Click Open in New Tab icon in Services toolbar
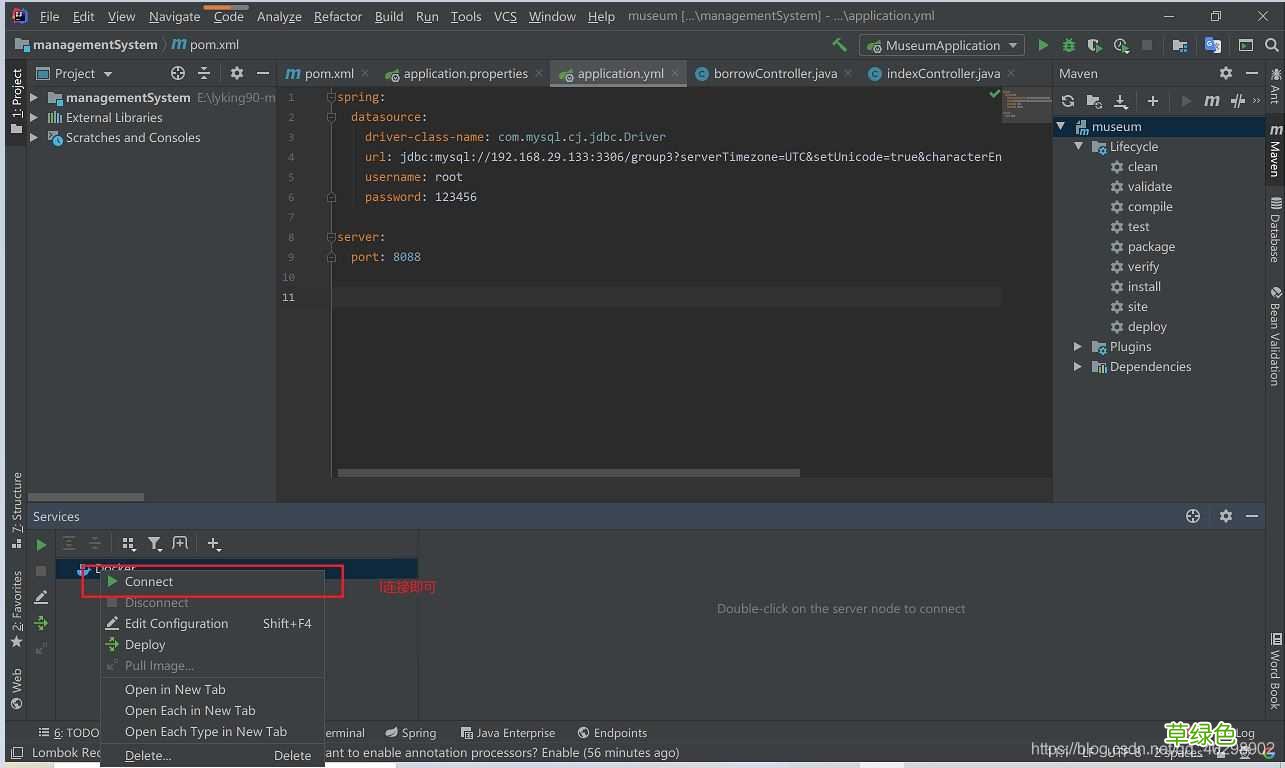This screenshot has width=1285, height=768. 180,544
